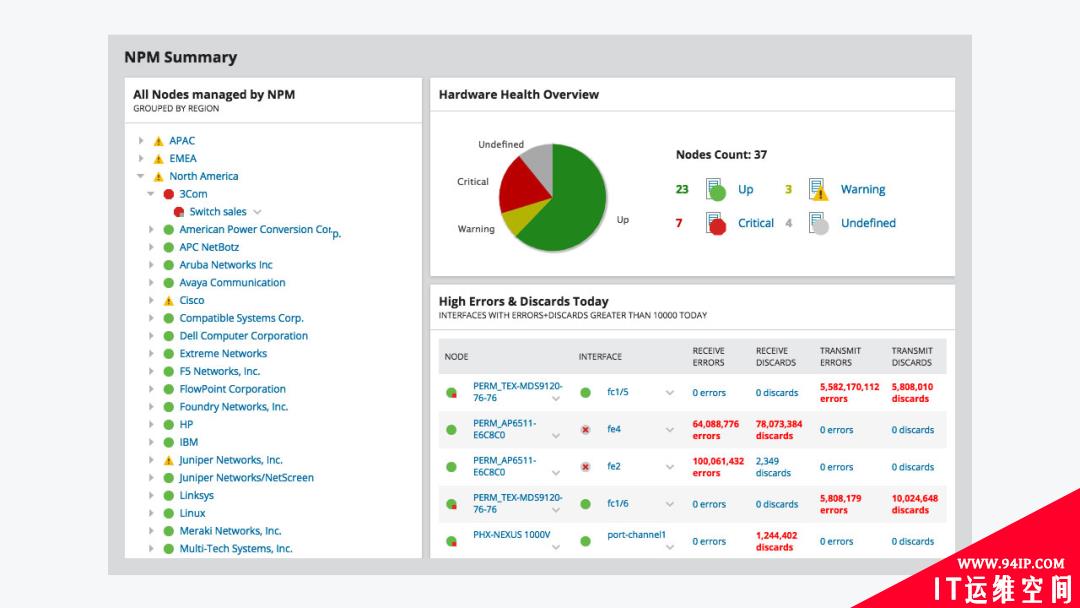The image size is (1080, 608).
Task: Click the fe4 interface down status icon
Action: [585, 430]
